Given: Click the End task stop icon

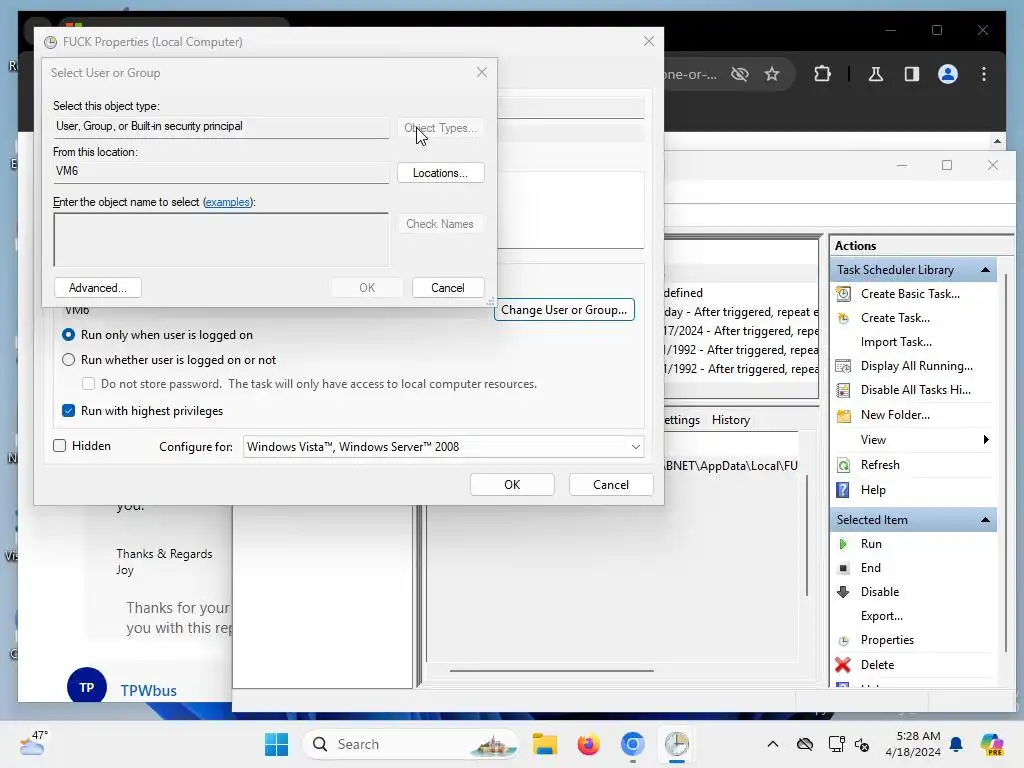Looking at the screenshot, I should coord(843,568).
